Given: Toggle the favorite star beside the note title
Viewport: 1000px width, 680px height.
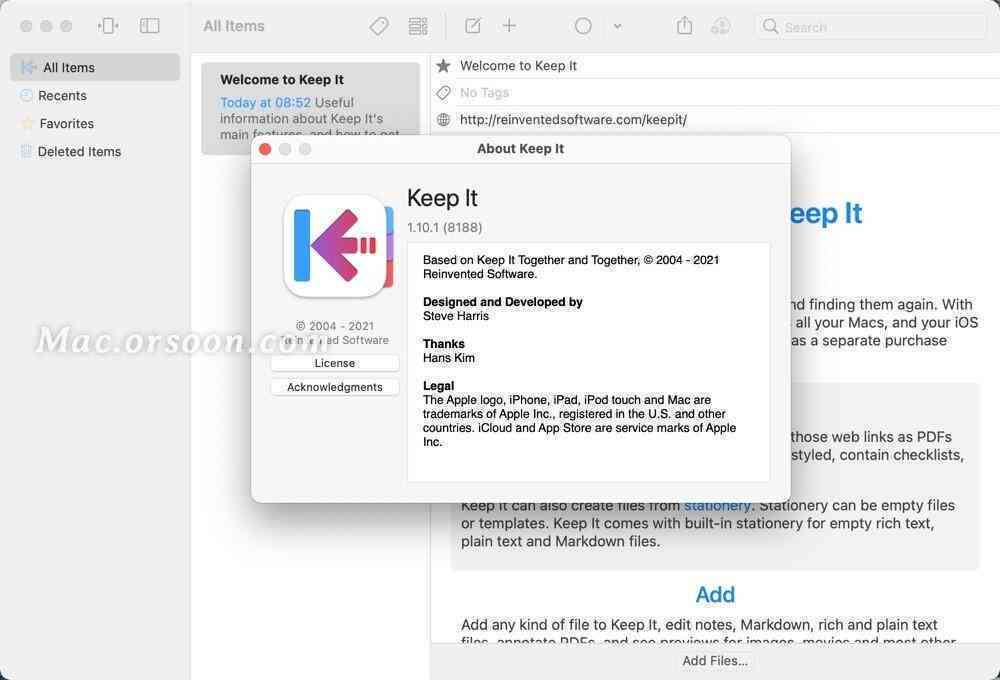Looking at the screenshot, I should click(x=443, y=66).
